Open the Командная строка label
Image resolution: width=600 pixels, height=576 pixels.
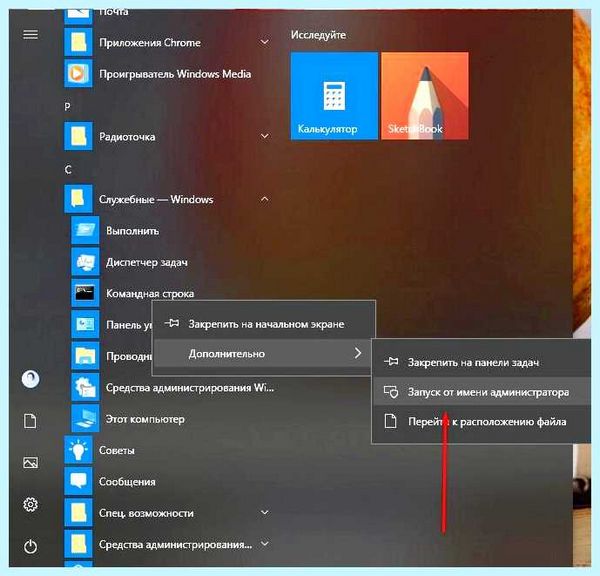point(150,294)
